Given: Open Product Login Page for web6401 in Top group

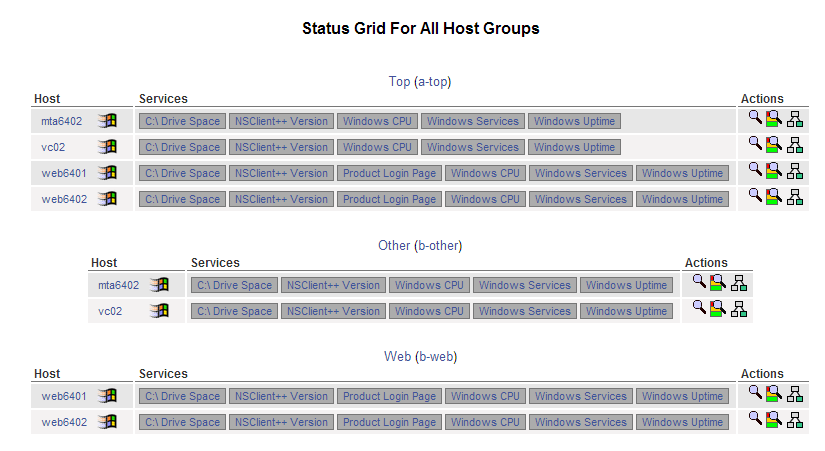Looking at the screenshot, I should click(x=389, y=173).
